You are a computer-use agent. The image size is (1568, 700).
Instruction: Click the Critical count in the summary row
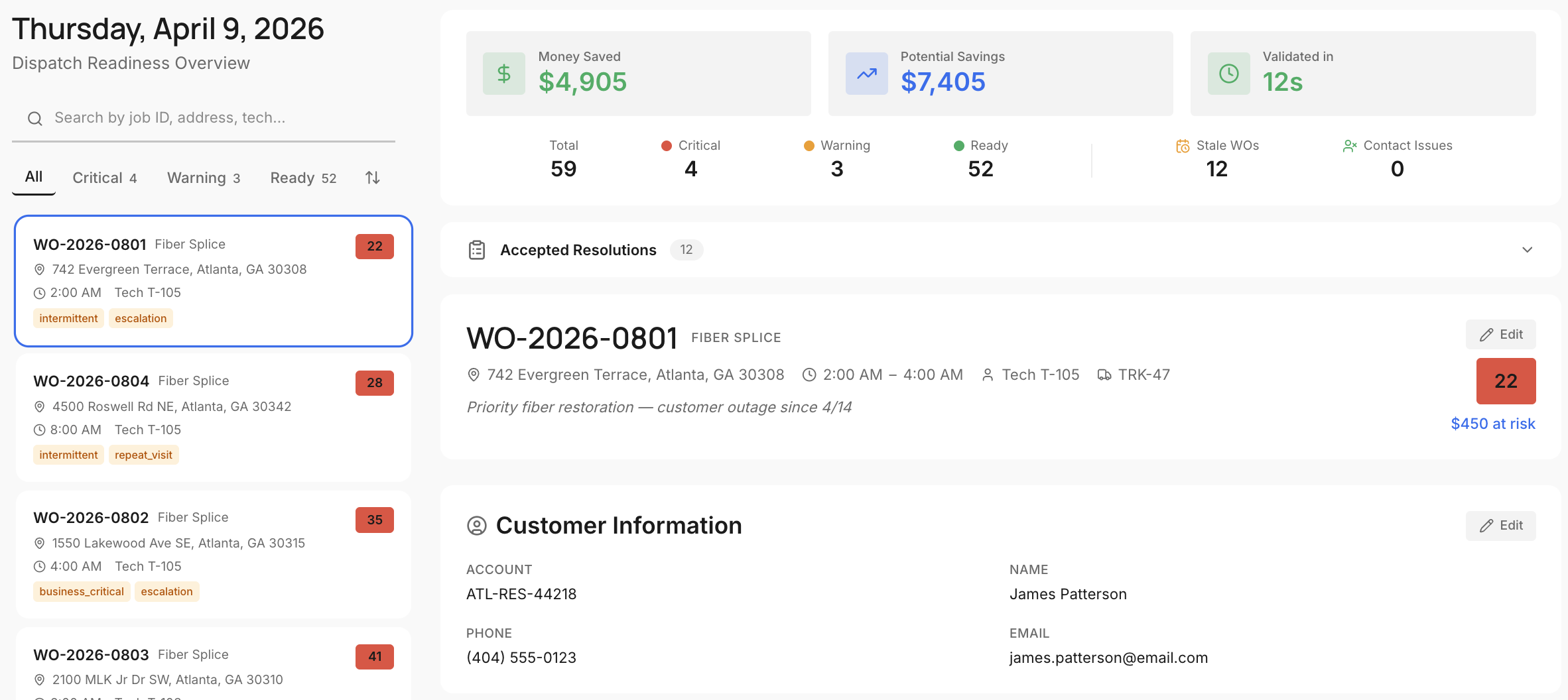(691, 169)
